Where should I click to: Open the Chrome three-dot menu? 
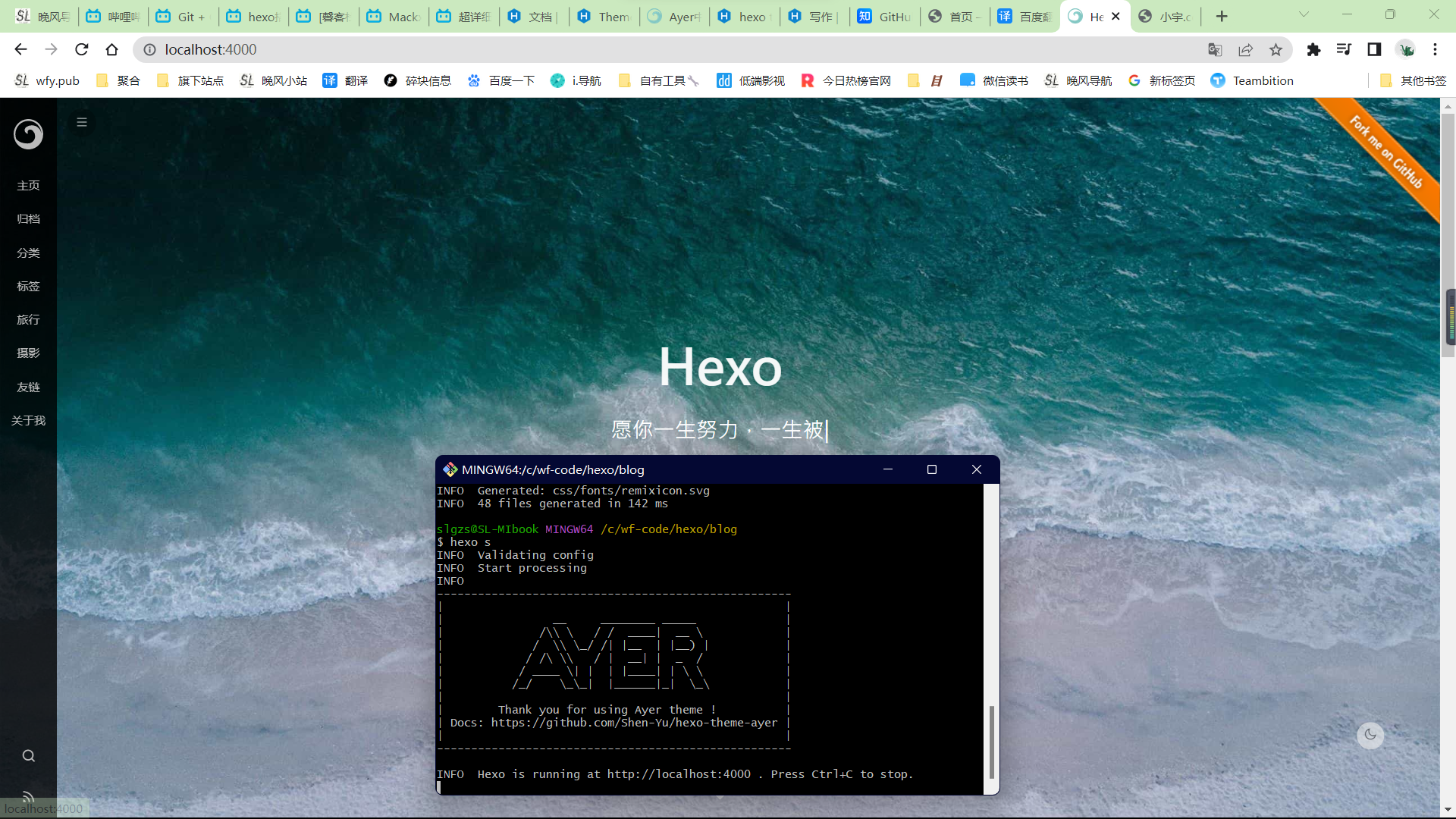[1435, 49]
